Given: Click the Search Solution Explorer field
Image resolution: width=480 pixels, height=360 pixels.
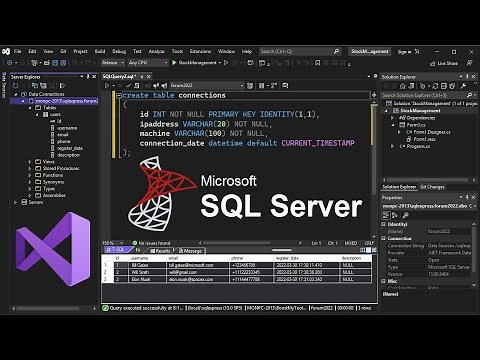Looking at the screenshot, I should click(428, 95).
